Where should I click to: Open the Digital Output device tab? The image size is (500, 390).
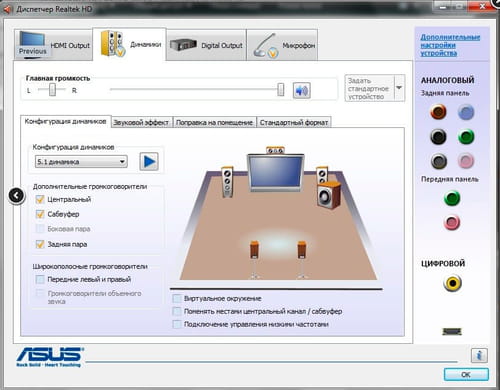point(206,45)
